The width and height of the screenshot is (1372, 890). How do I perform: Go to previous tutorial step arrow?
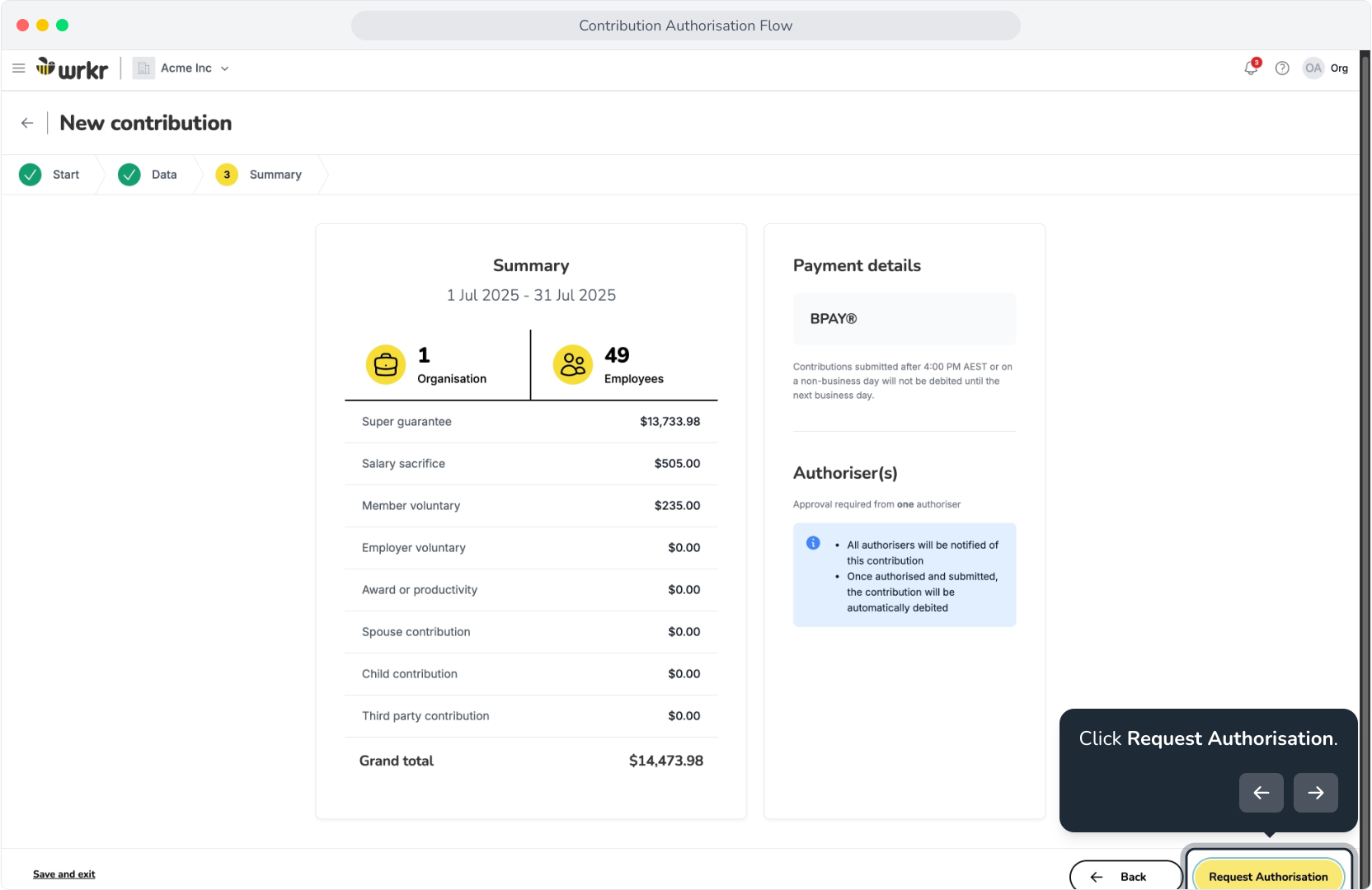coord(1262,793)
